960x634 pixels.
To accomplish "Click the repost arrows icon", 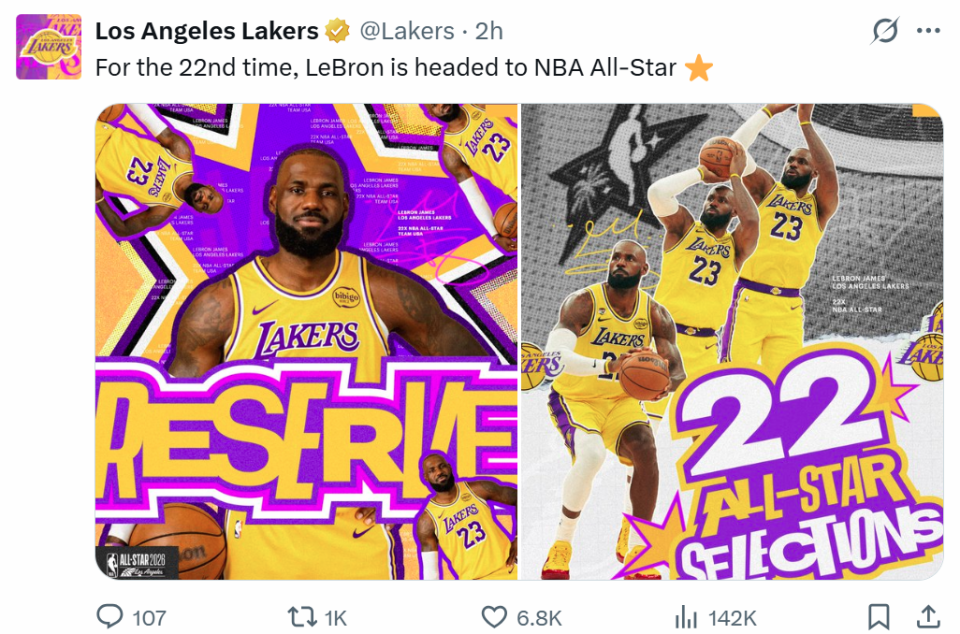I will pyautogui.click(x=302, y=616).
